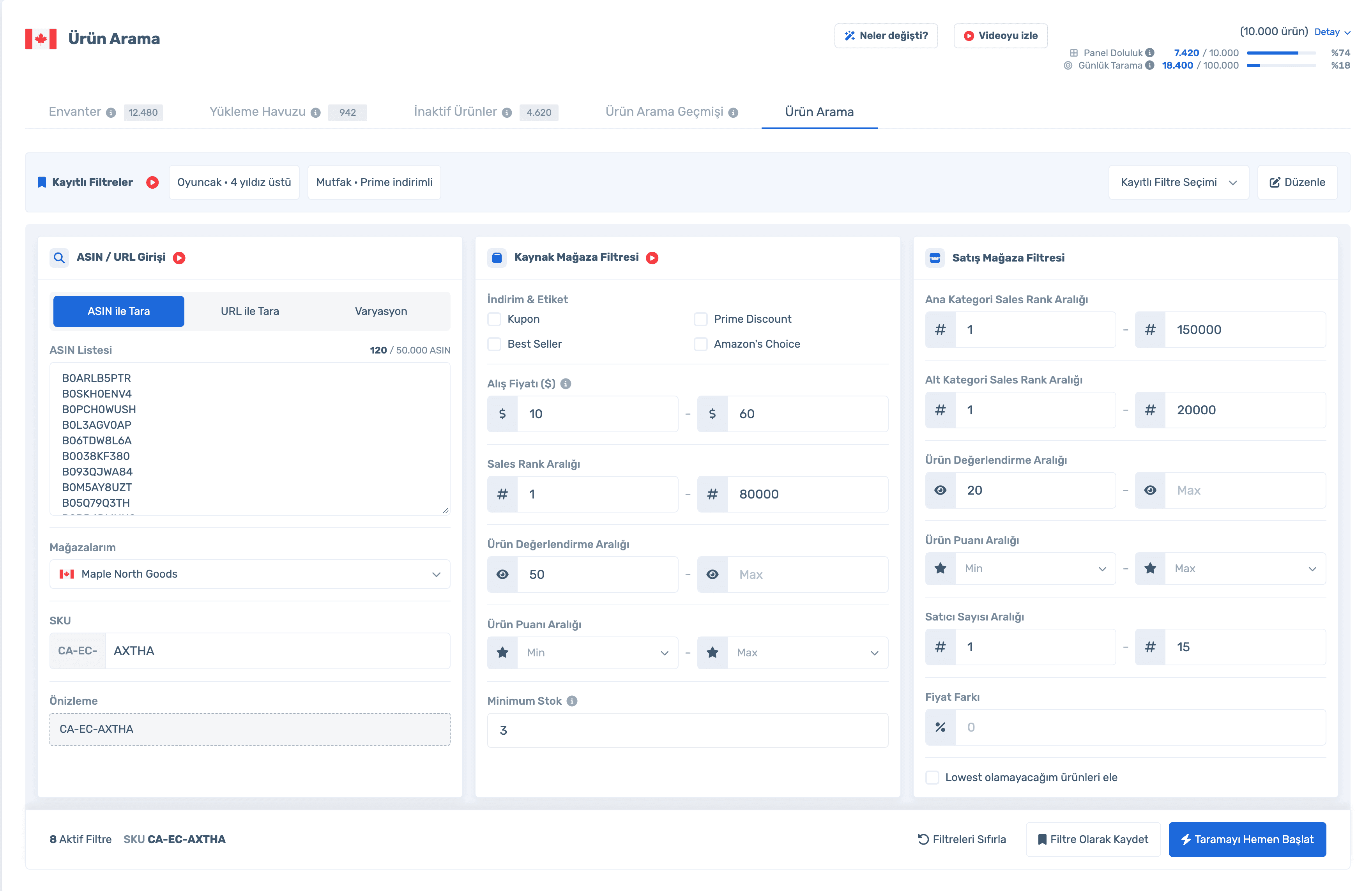Screen dimensions: 1372x891
Task: Open Kaynak Mağaza Ürün Puanı Max dropdown
Action: (807, 652)
